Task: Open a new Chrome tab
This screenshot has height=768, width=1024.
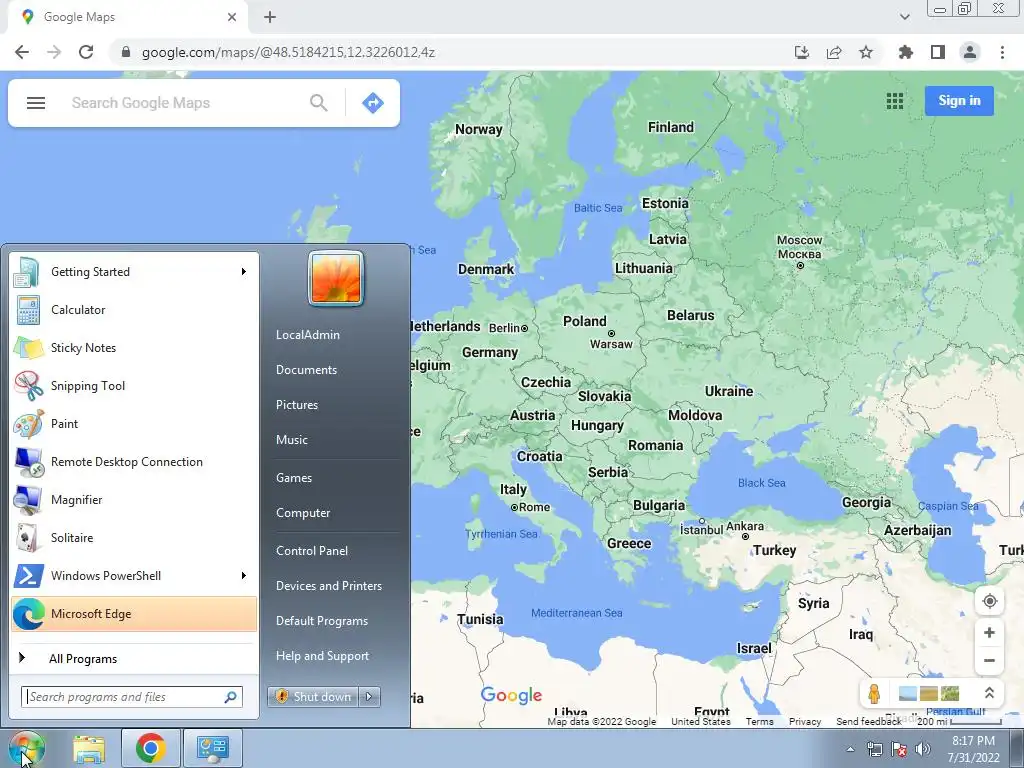Action: click(x=270, y=18)
